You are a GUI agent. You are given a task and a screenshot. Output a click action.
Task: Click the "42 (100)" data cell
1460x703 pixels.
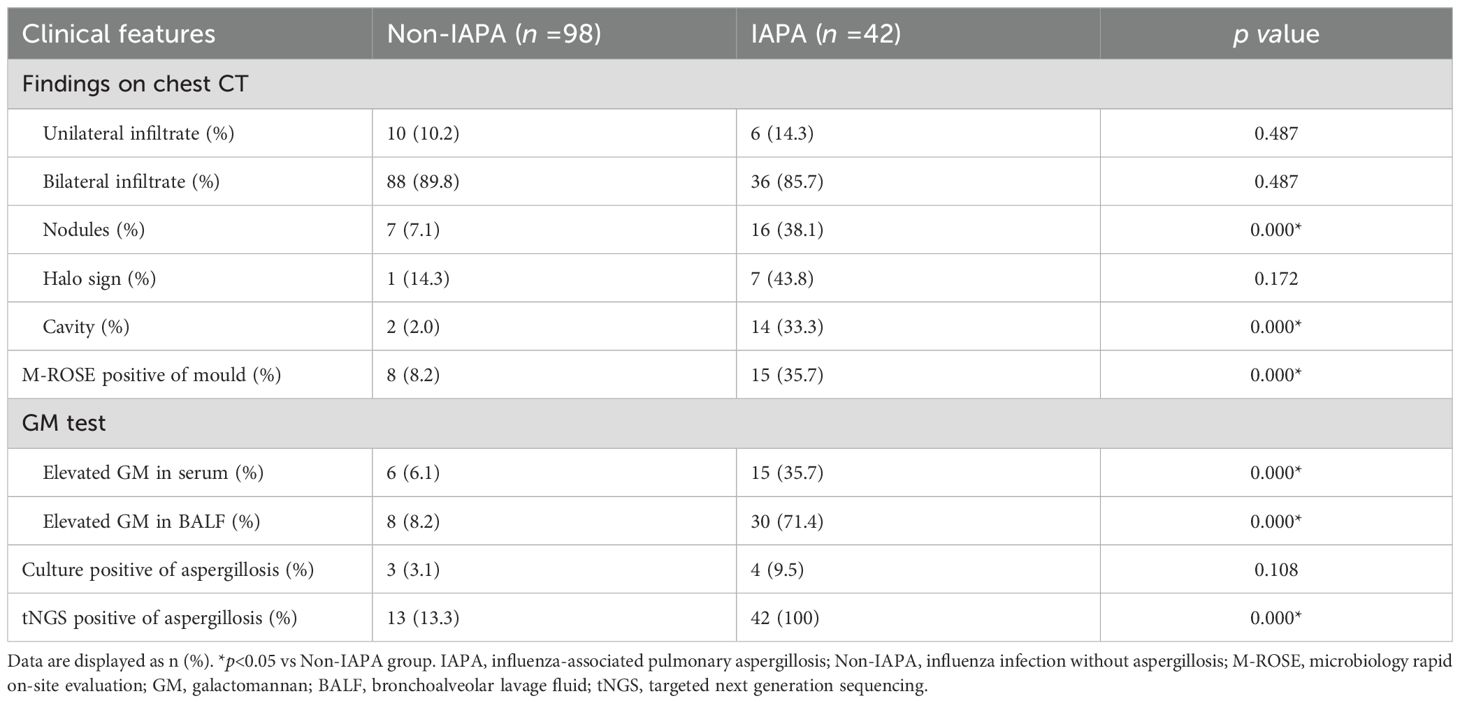785,618
